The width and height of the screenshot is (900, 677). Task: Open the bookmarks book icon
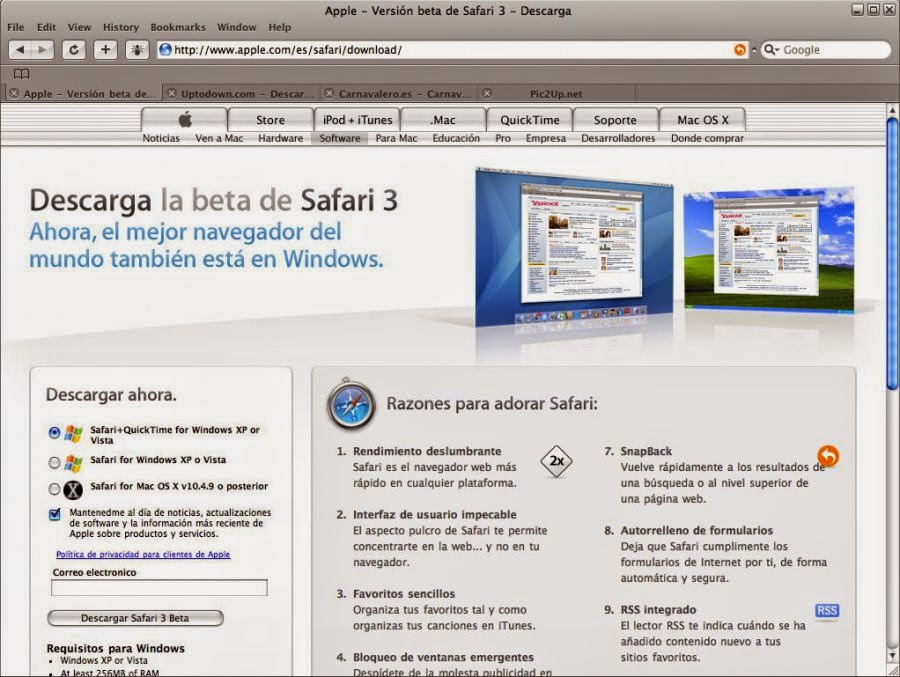[21, 73]
